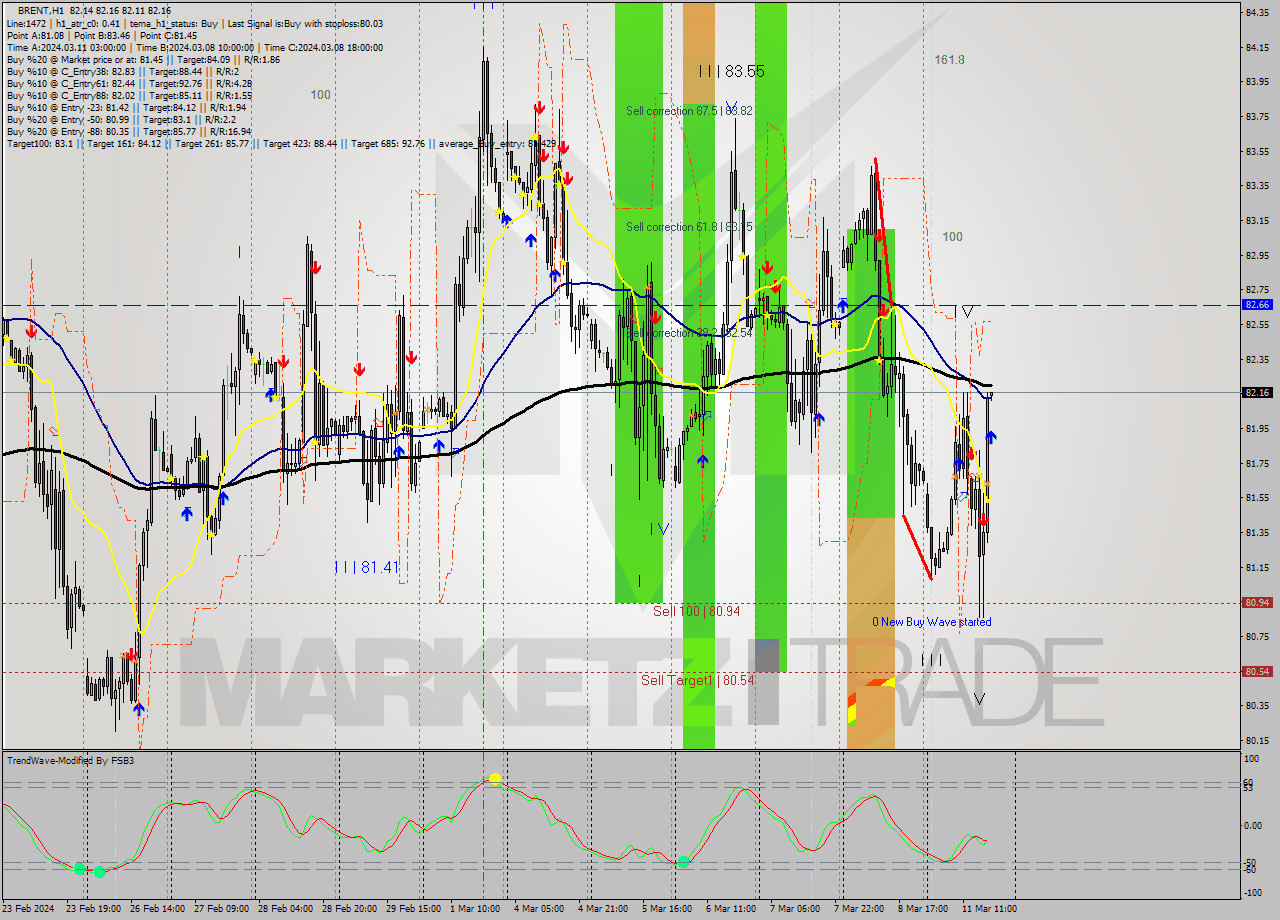Viewport: 1280px width, 920px height.
Task: Select the Buy %10 @ C_Entry61: 82.44 line
Action: [128, 83]
